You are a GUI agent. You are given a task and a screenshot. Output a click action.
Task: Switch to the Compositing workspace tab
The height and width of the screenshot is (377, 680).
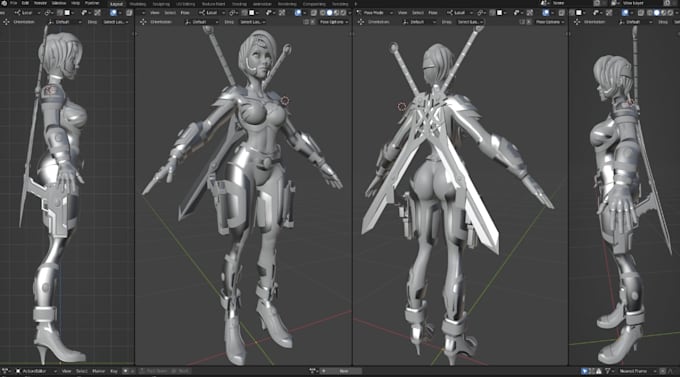click(x=314, y=4)
